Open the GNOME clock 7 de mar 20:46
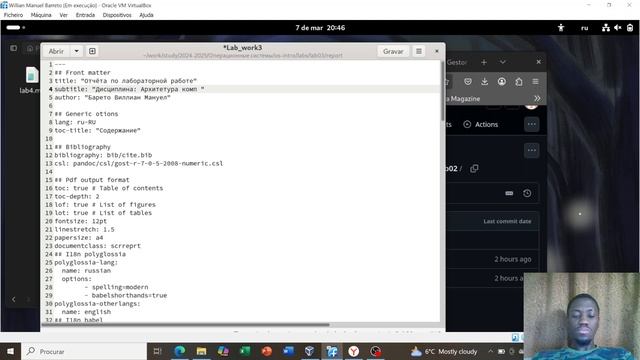This screenshot has width=640, height=360. click(320, 28)
